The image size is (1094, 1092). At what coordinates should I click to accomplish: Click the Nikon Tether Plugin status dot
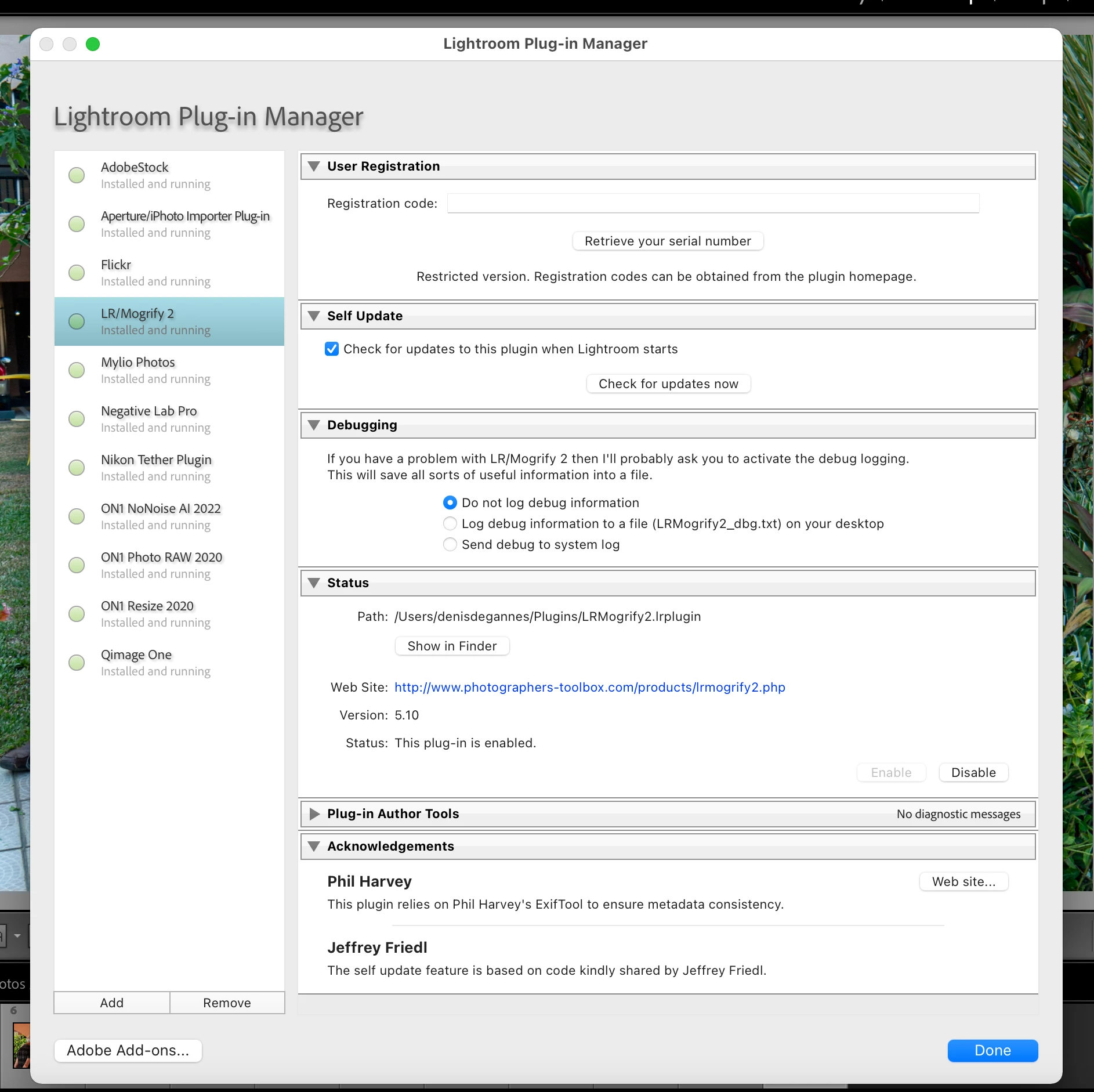77,468
